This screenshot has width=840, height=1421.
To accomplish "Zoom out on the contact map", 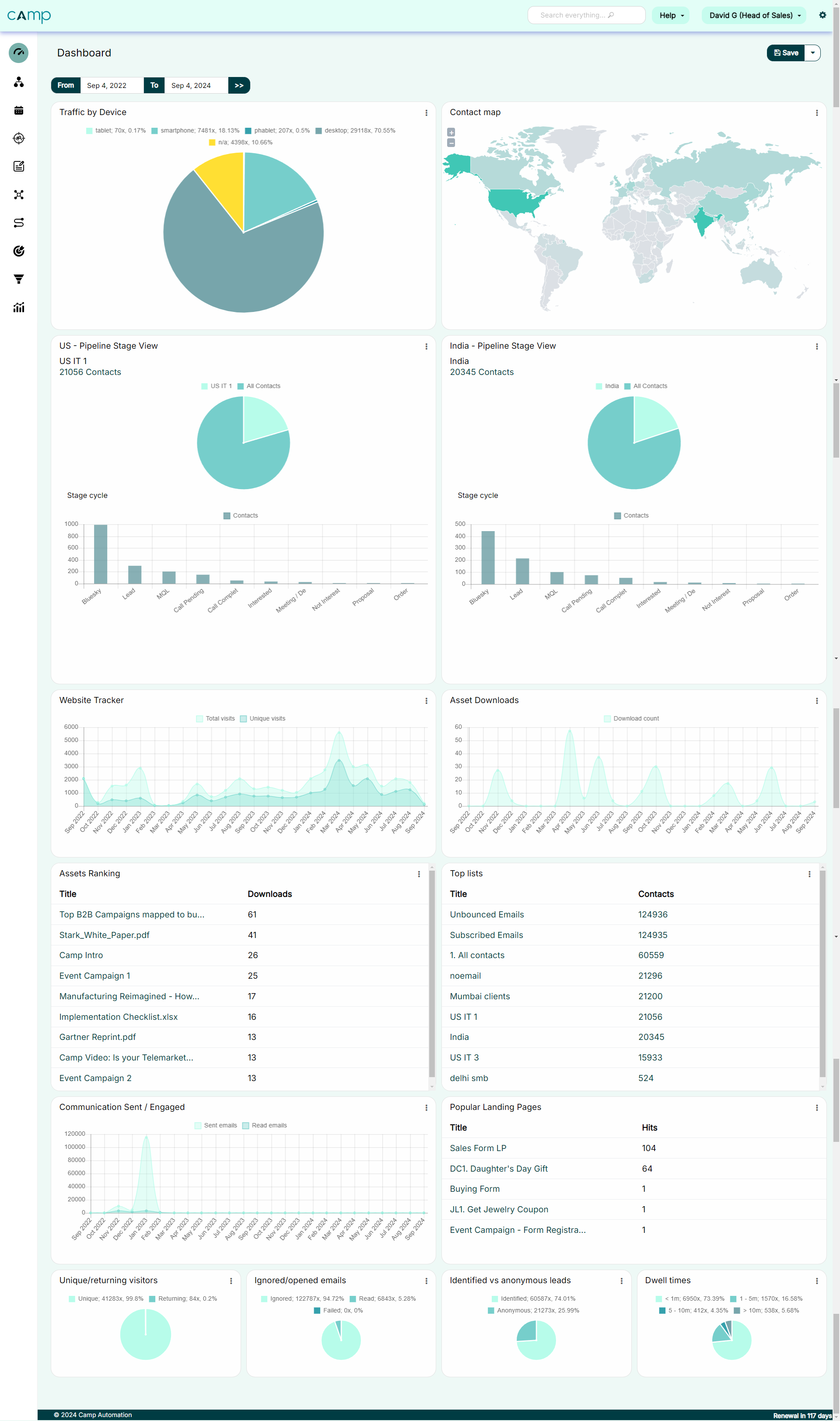I will point(451,143).
